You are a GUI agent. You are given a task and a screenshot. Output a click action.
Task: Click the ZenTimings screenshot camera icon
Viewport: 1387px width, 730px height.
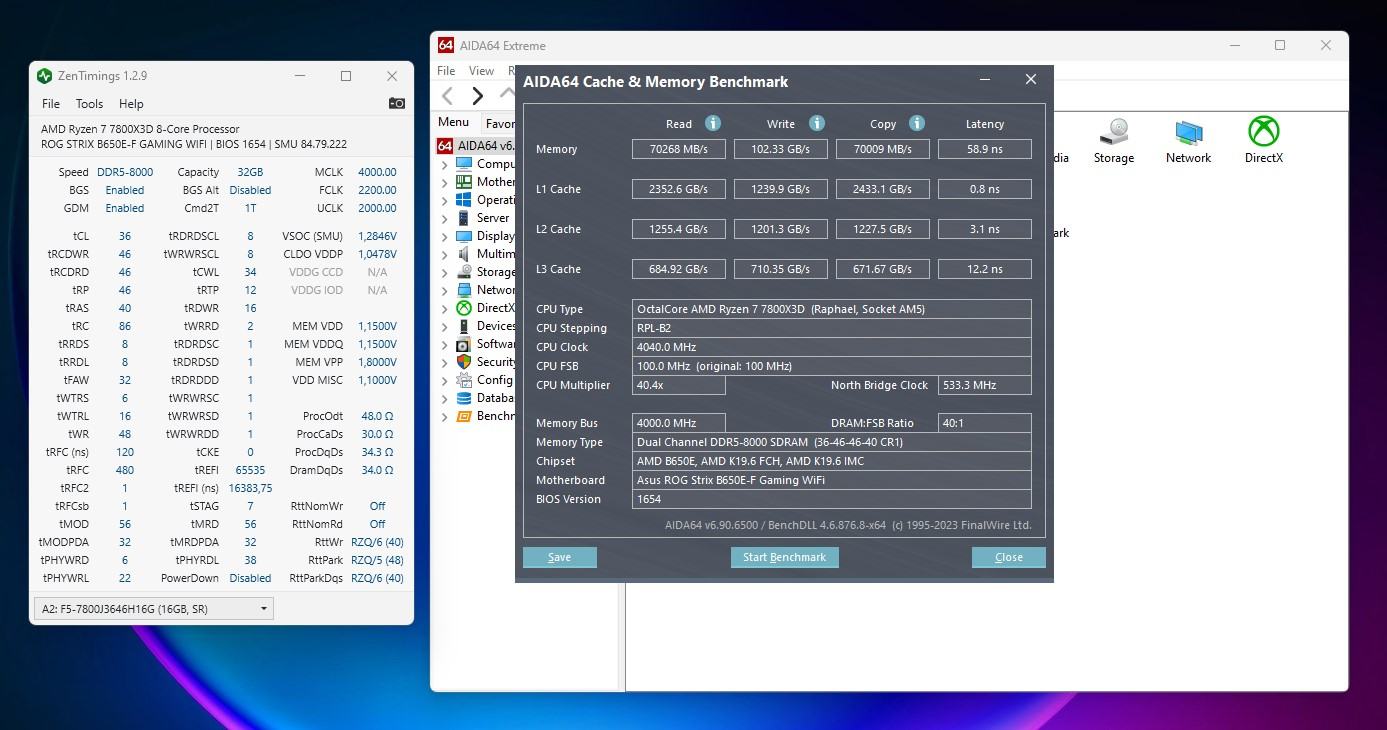coord(397,103)
